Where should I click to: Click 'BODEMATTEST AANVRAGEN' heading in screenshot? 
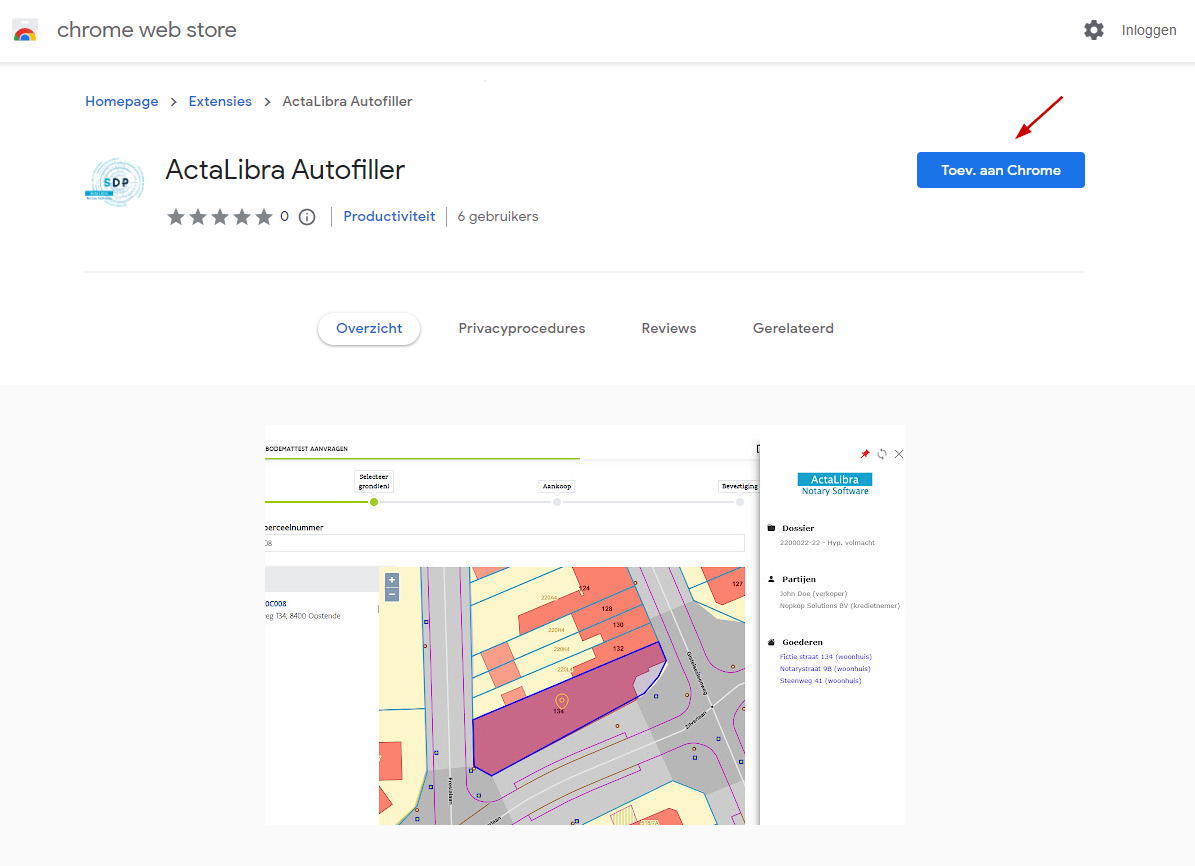[306, 449]
